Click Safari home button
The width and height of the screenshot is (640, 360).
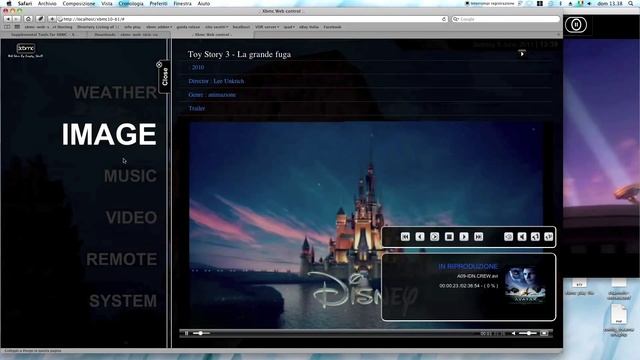pyautogui.click(x=28, y=19)
